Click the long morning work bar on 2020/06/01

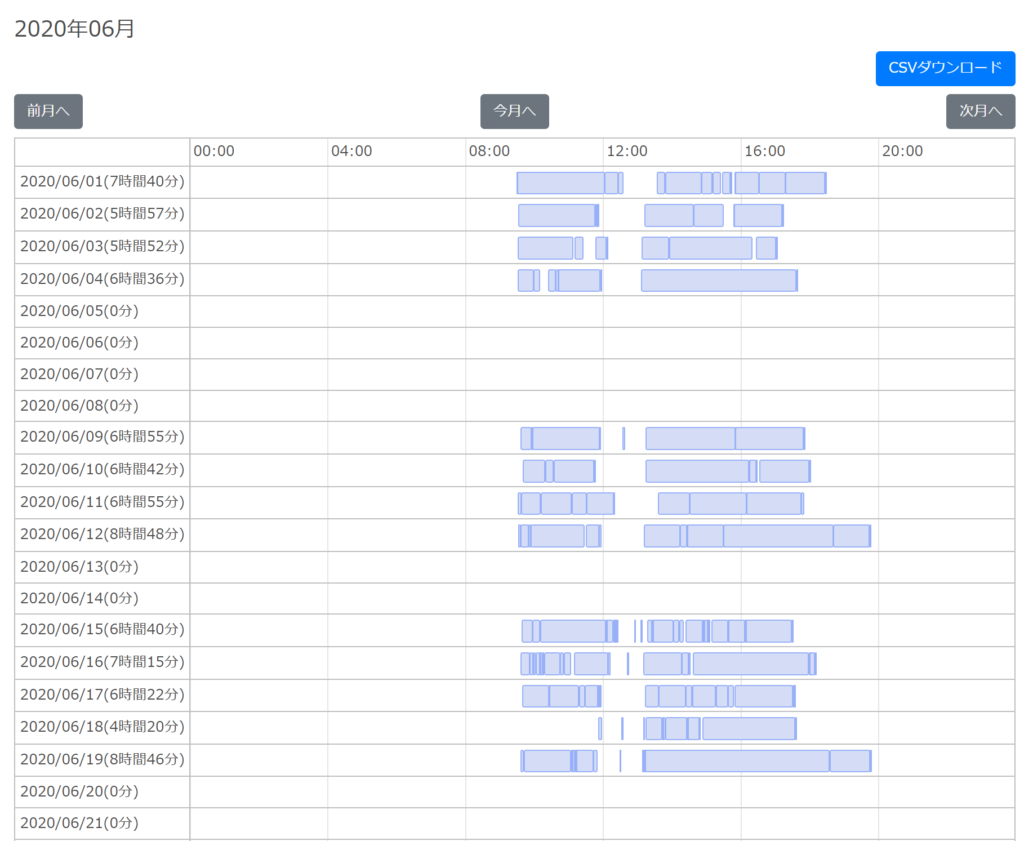560,183
